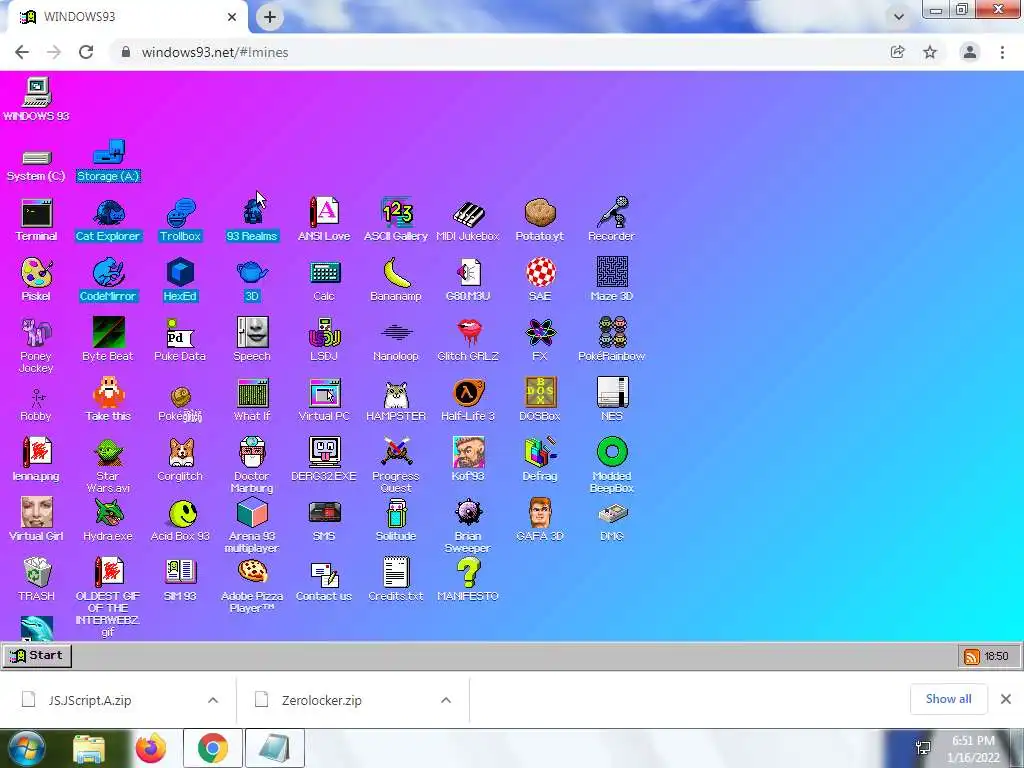The width and height of the screenshot is (1024, 768).
Task: Launch the LSDJ icon
Action: [x=324, y=333]
